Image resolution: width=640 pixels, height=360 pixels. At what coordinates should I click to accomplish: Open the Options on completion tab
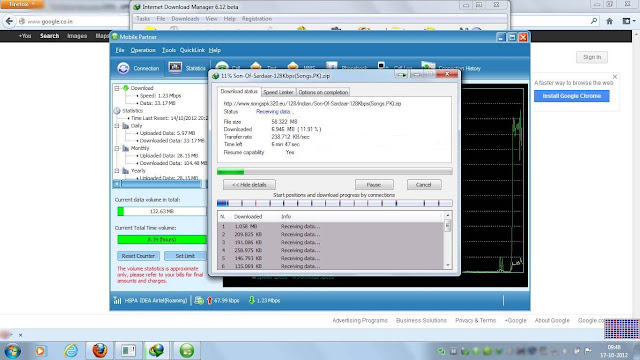point(323,92)
